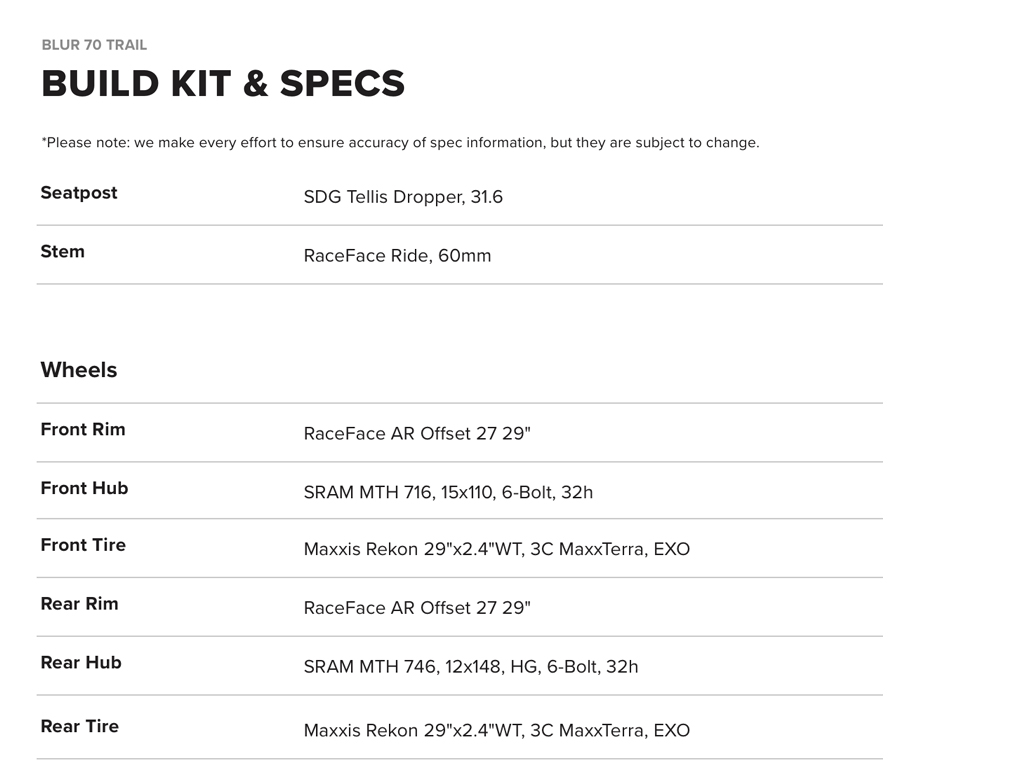Click the RaceFace Ride, 60mm value
Viewport: 1024px width, 768px height.
pyautogui.click(x=397, y=256)
